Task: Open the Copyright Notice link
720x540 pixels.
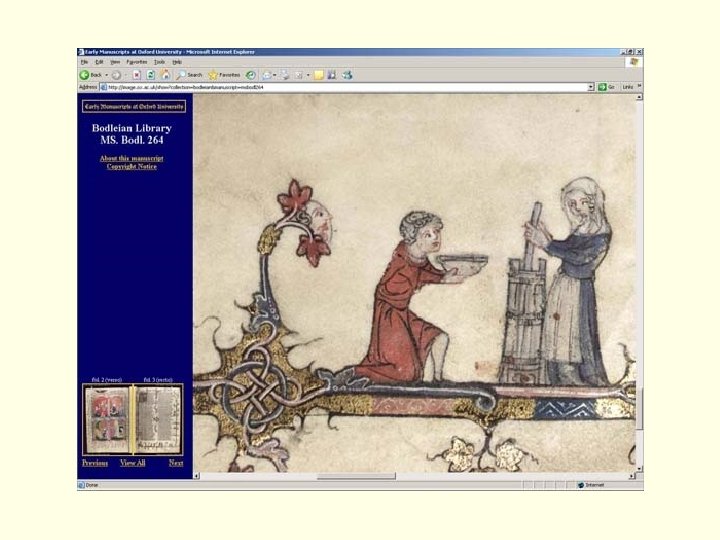Action: coord(132,167)
